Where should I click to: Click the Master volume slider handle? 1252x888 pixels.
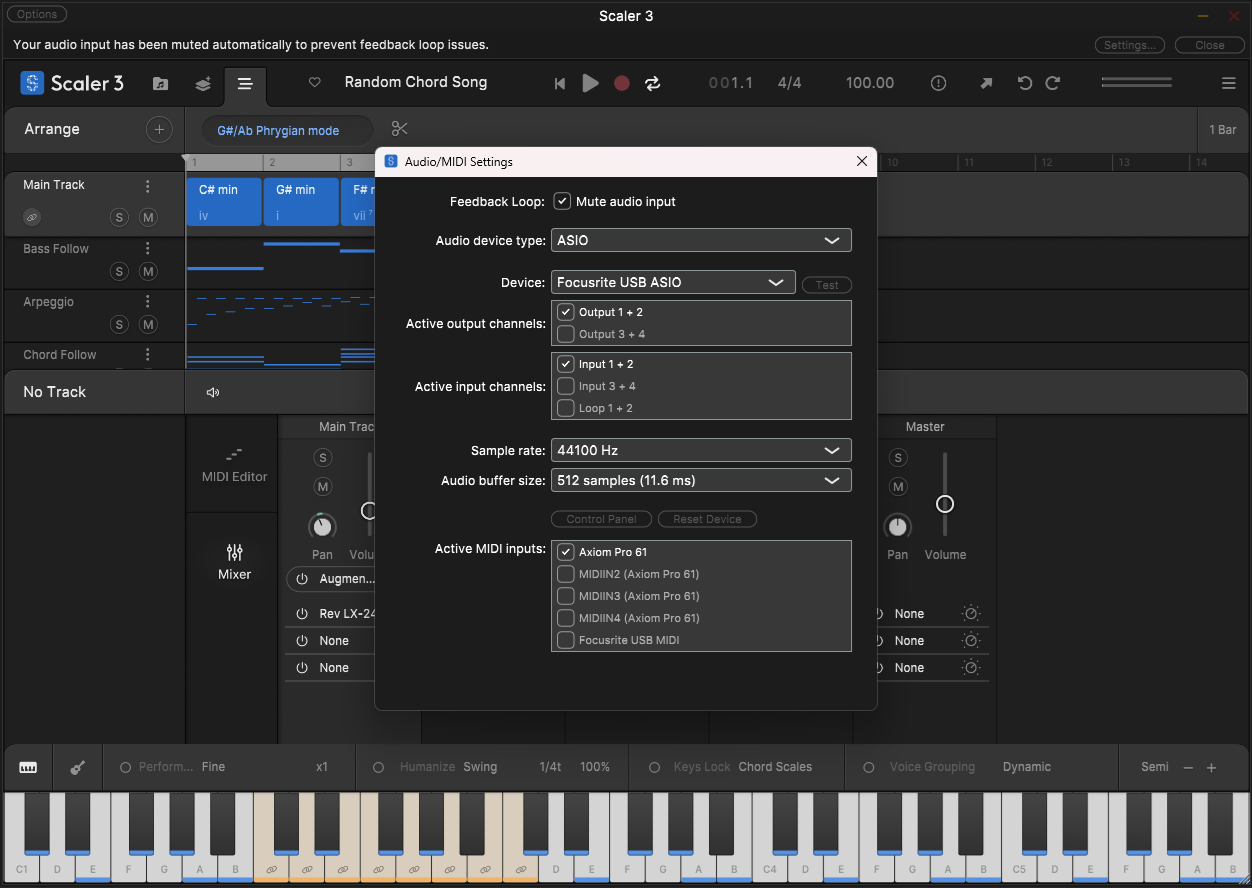tap(945, 504)
